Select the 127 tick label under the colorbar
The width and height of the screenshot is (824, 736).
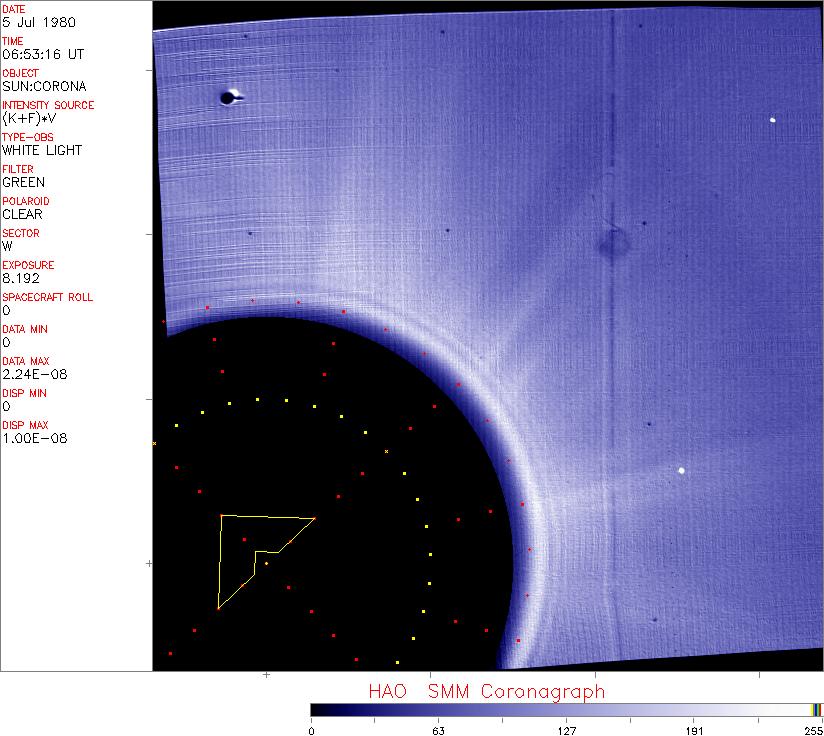[566, 729]
